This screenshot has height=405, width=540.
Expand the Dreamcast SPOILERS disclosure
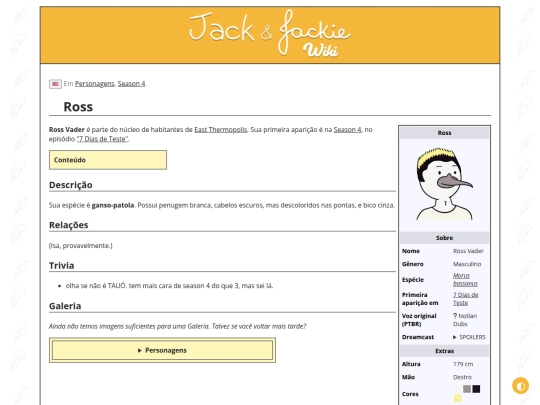(x=469, y=337)
